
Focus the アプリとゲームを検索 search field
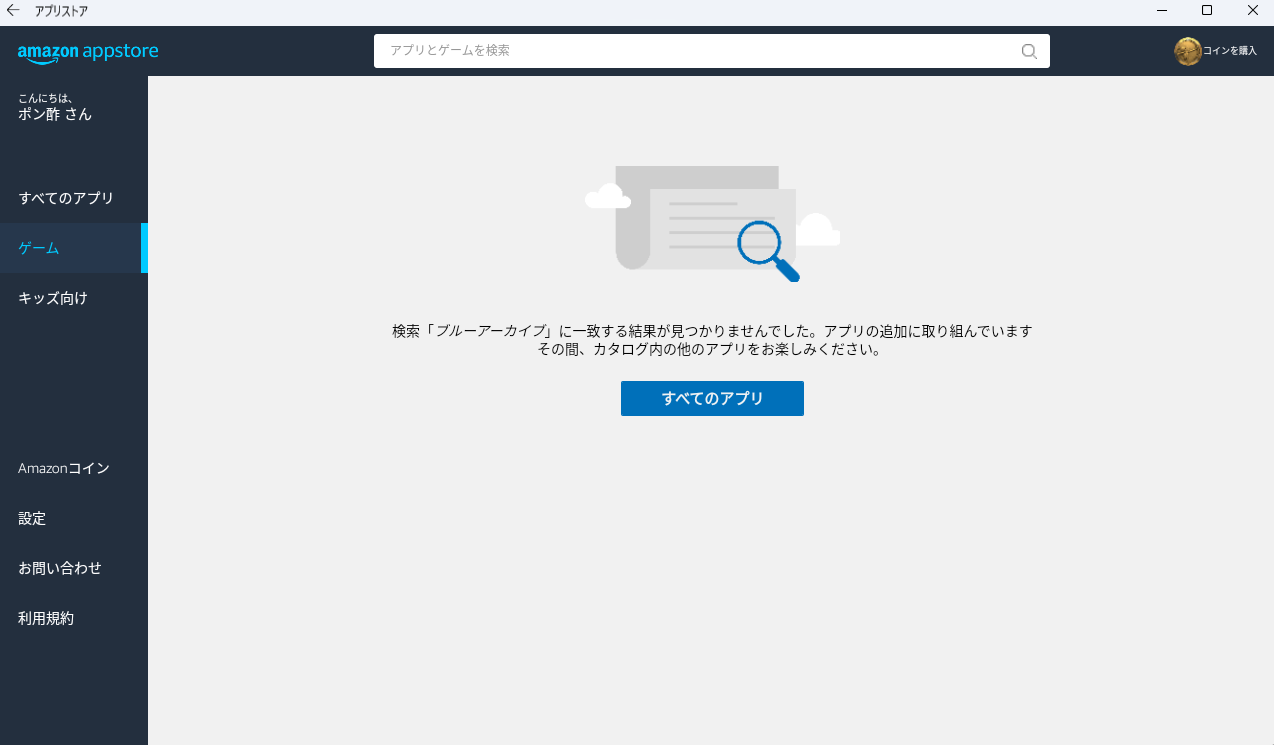pos(712,51)
